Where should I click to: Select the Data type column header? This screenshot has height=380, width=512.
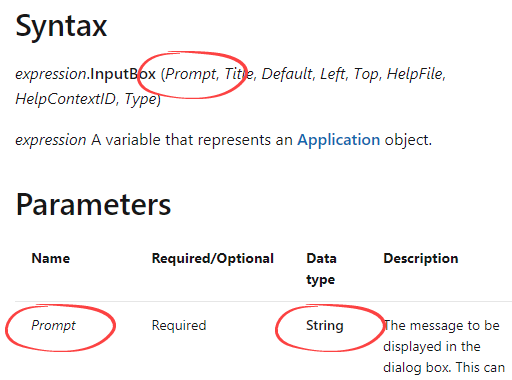pos(321,269)
